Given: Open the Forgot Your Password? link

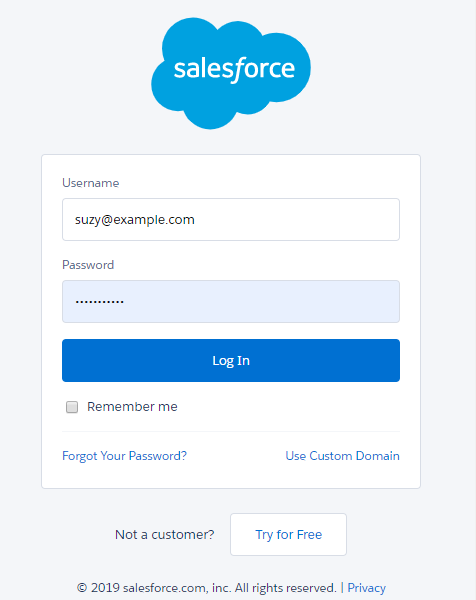Looking at the screenshot, I should 124,456.
